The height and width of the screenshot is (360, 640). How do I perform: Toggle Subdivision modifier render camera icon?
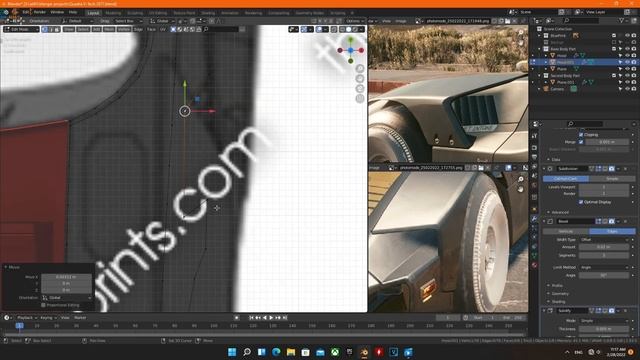(611, 169)
